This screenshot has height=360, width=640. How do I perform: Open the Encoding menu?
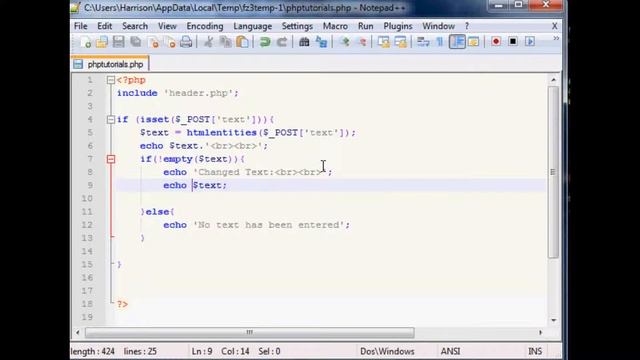point(205,26)
